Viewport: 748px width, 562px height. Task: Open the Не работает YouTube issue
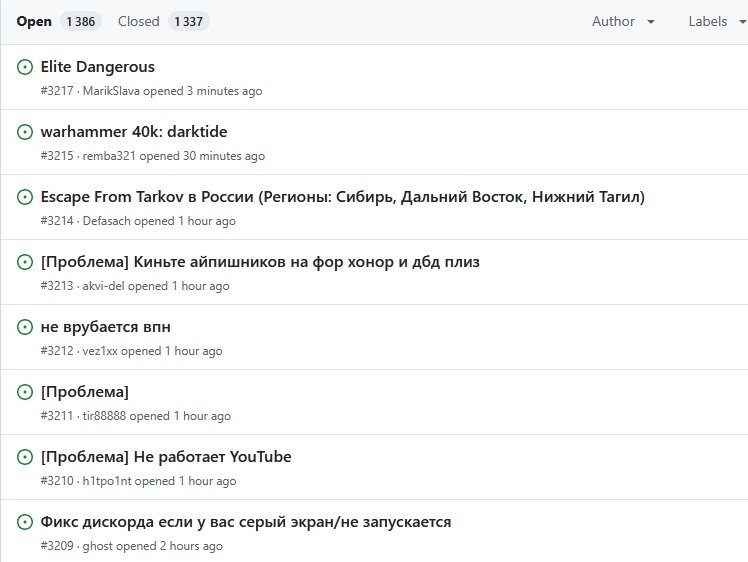[x=166, y=457]
